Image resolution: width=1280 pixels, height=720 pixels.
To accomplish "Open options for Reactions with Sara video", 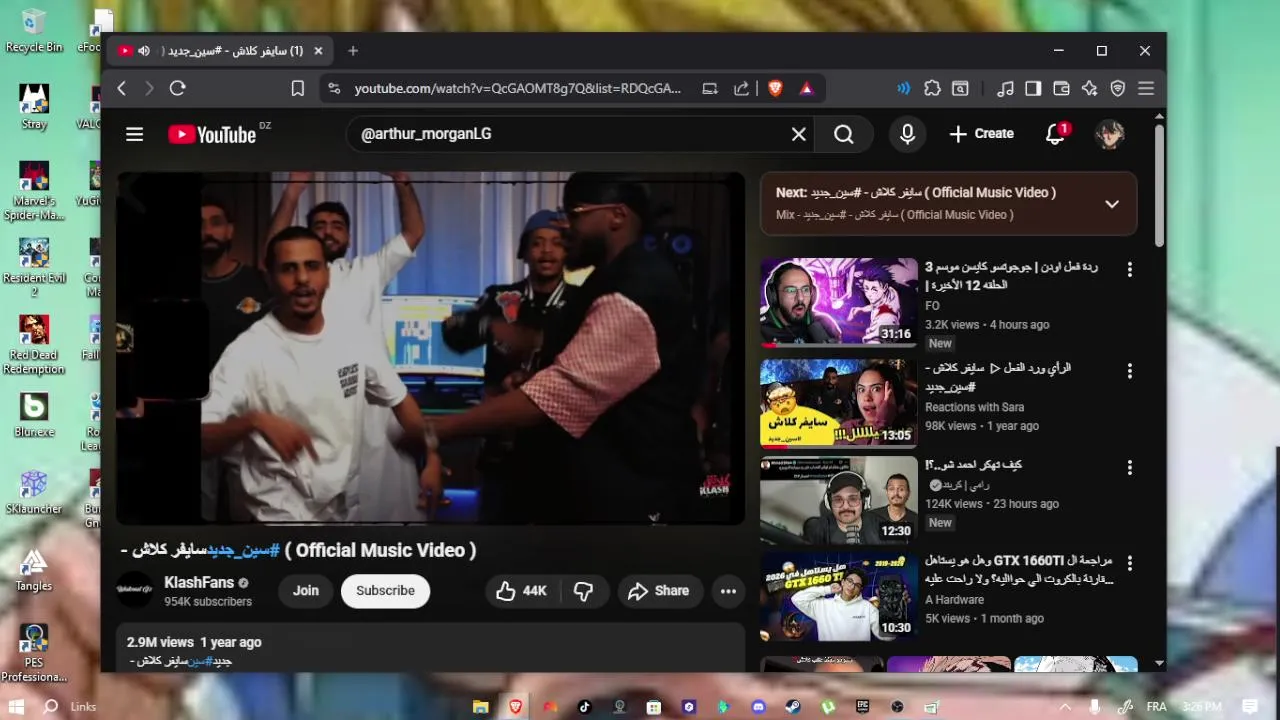I will (x=1129, y=371).
